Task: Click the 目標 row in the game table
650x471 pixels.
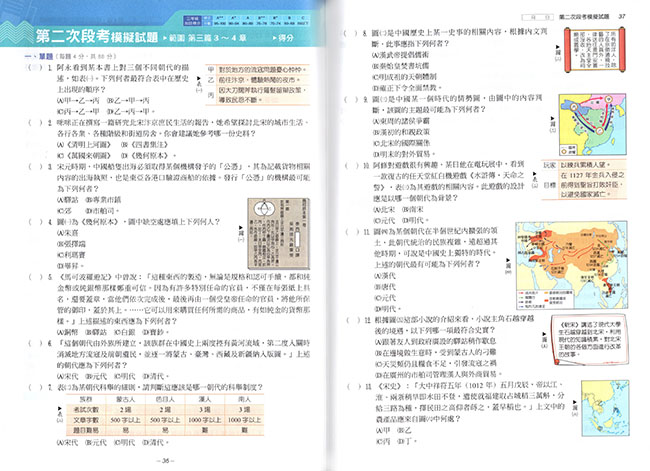Action: click(584, 185)
